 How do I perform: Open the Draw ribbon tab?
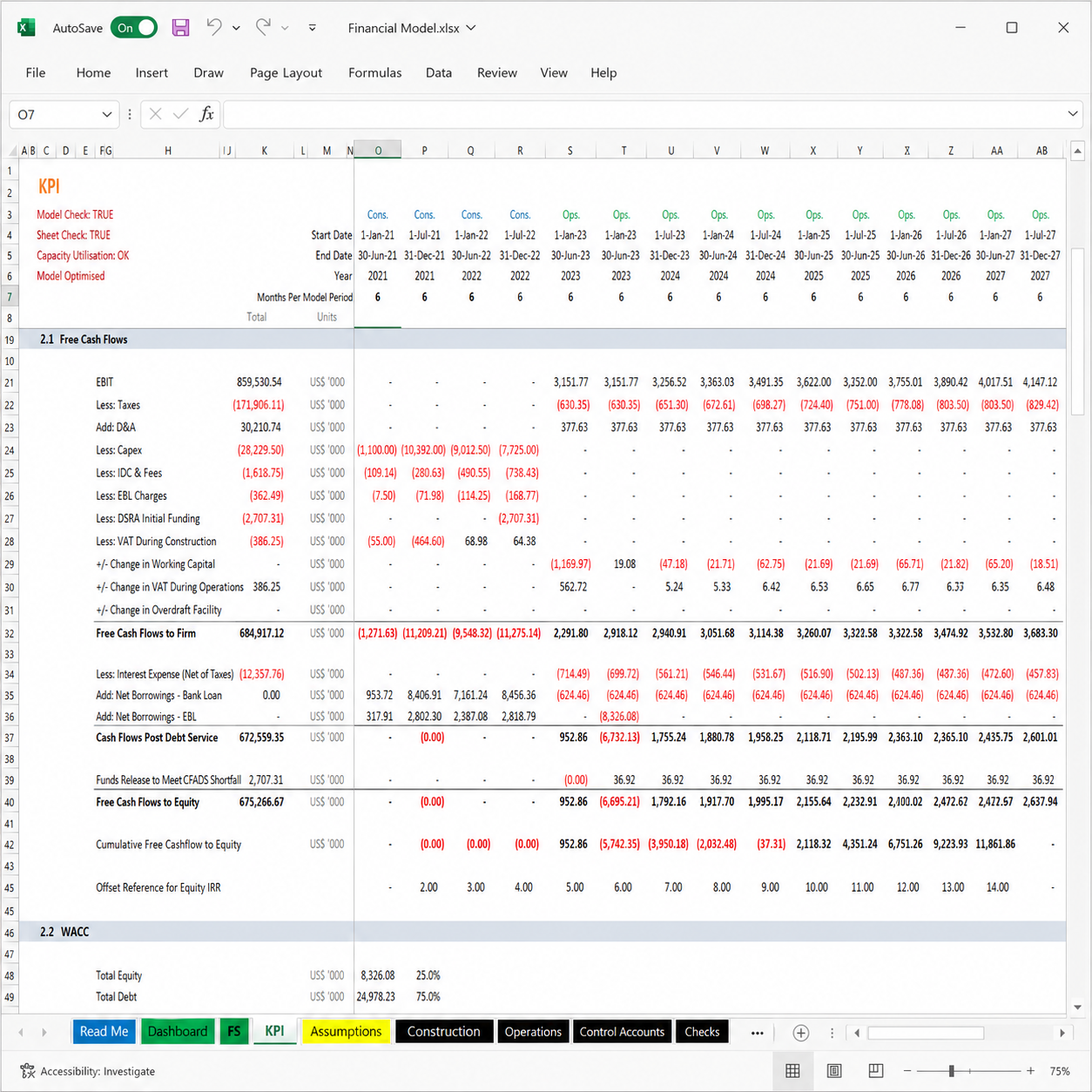click(208, 72)
